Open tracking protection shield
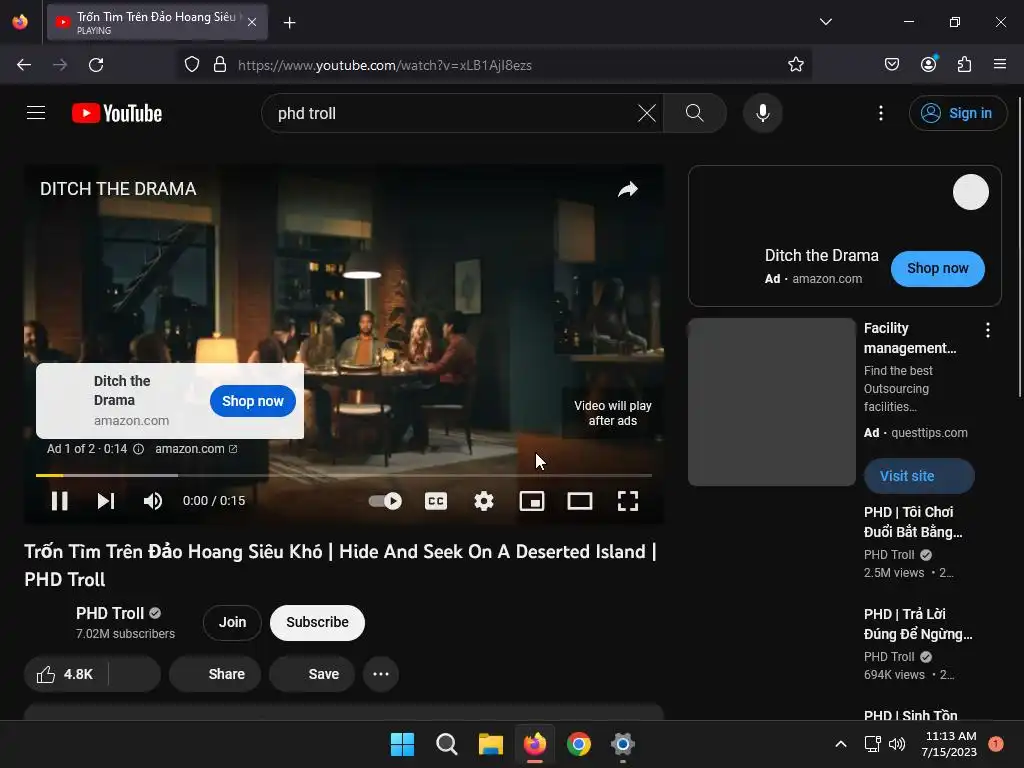Screen dimensions: 1024x768 coord(191,65)
